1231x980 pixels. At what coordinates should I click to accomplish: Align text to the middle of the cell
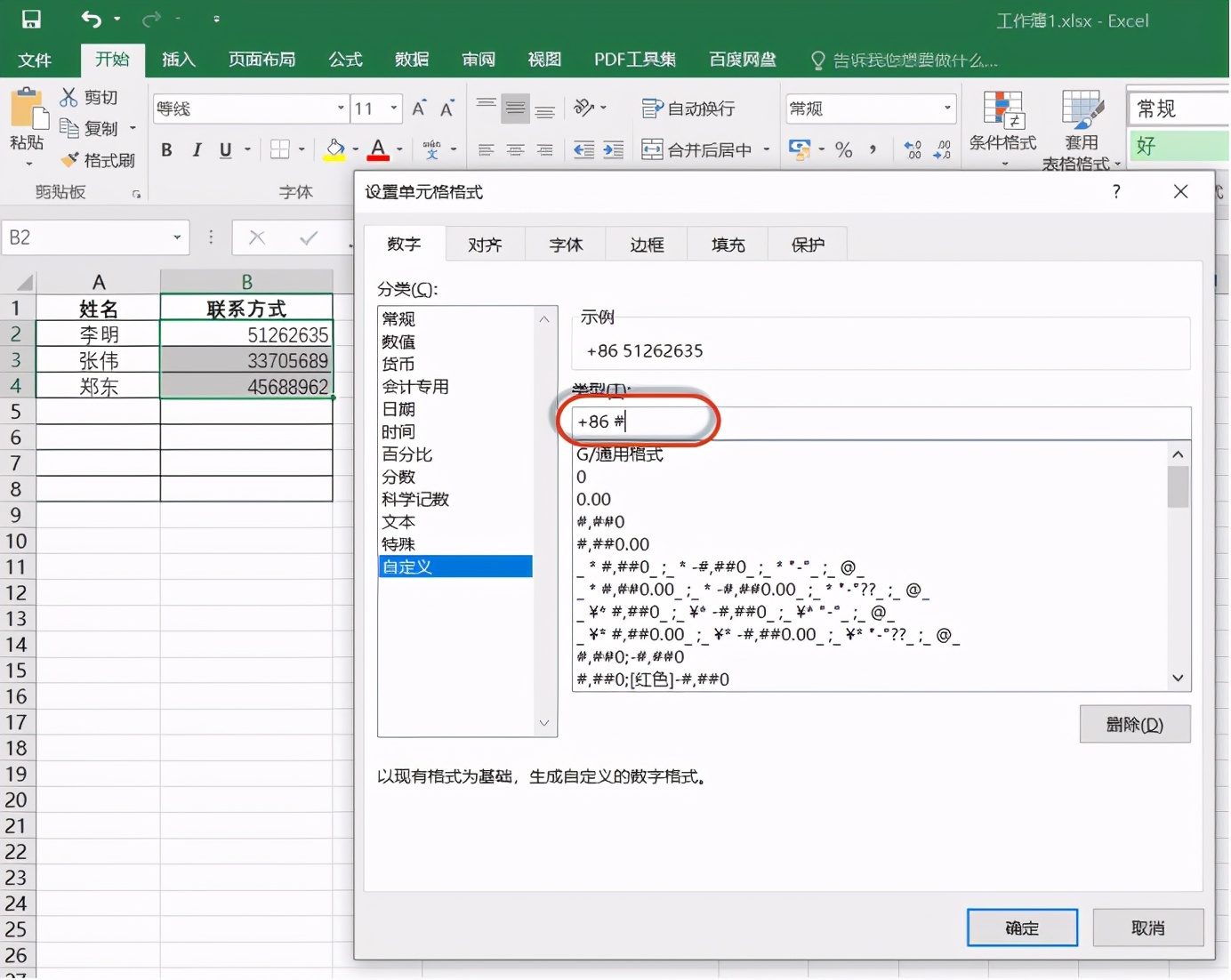click(x=515, y=108)
